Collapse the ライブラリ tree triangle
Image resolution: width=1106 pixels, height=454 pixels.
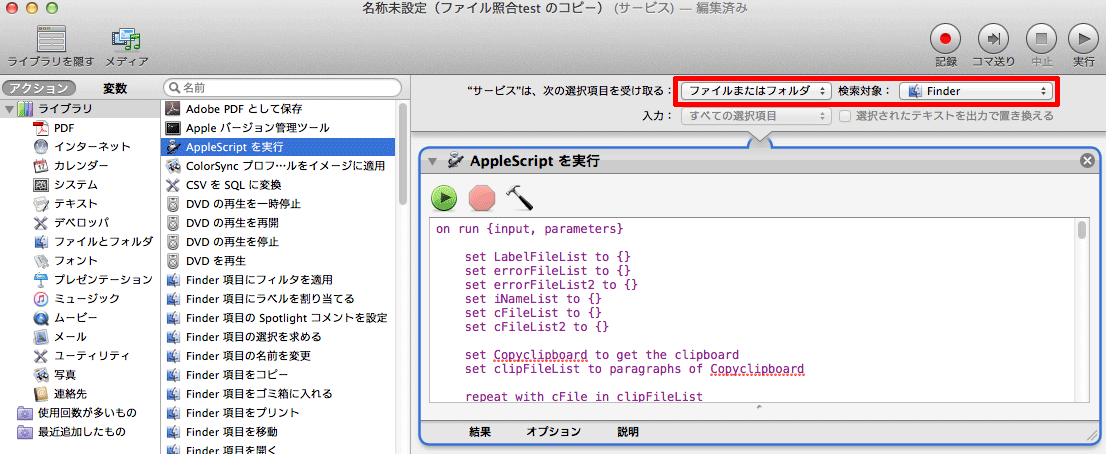9,109
